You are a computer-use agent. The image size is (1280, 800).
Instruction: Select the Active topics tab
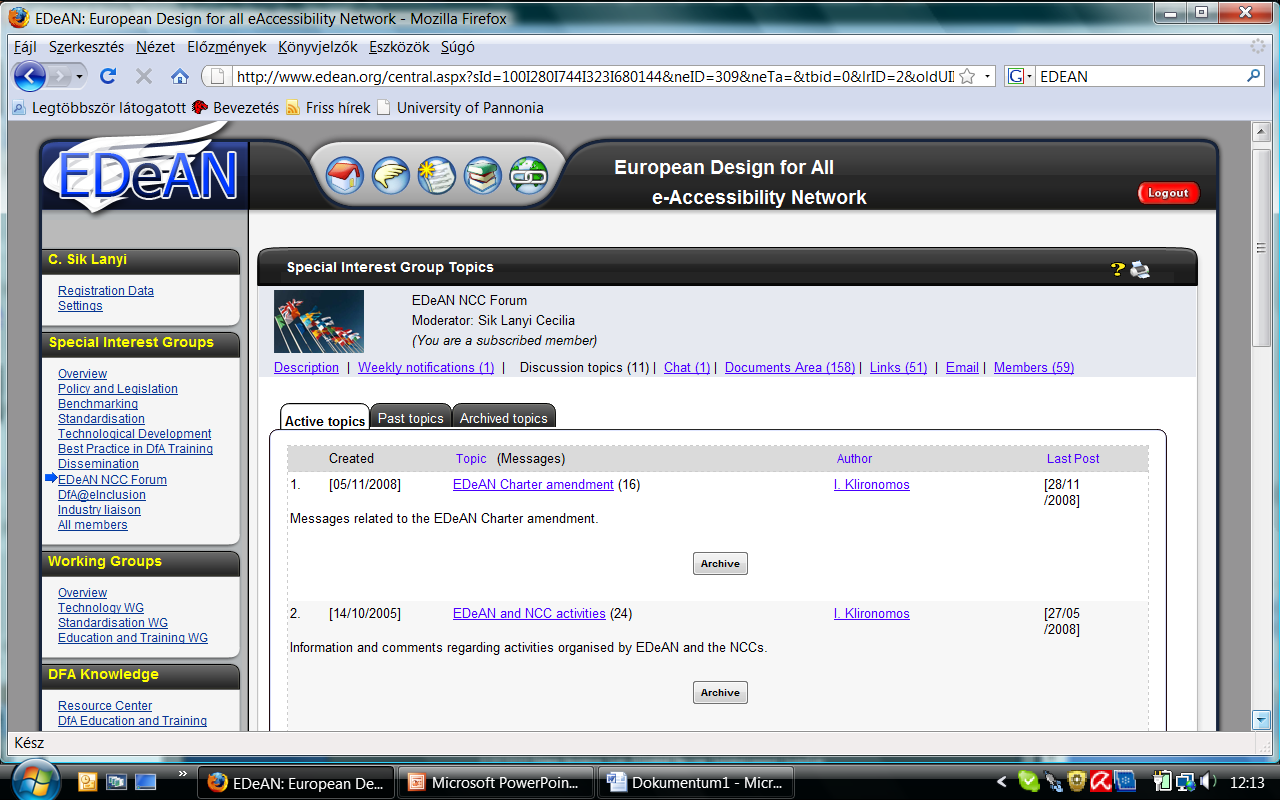[x=325, y=420]
